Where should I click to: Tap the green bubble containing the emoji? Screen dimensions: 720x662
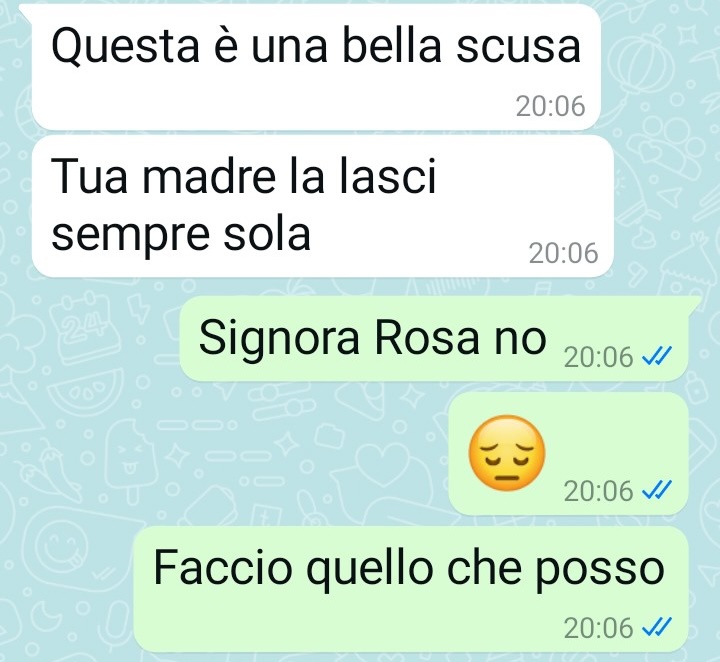coord(568,453)
